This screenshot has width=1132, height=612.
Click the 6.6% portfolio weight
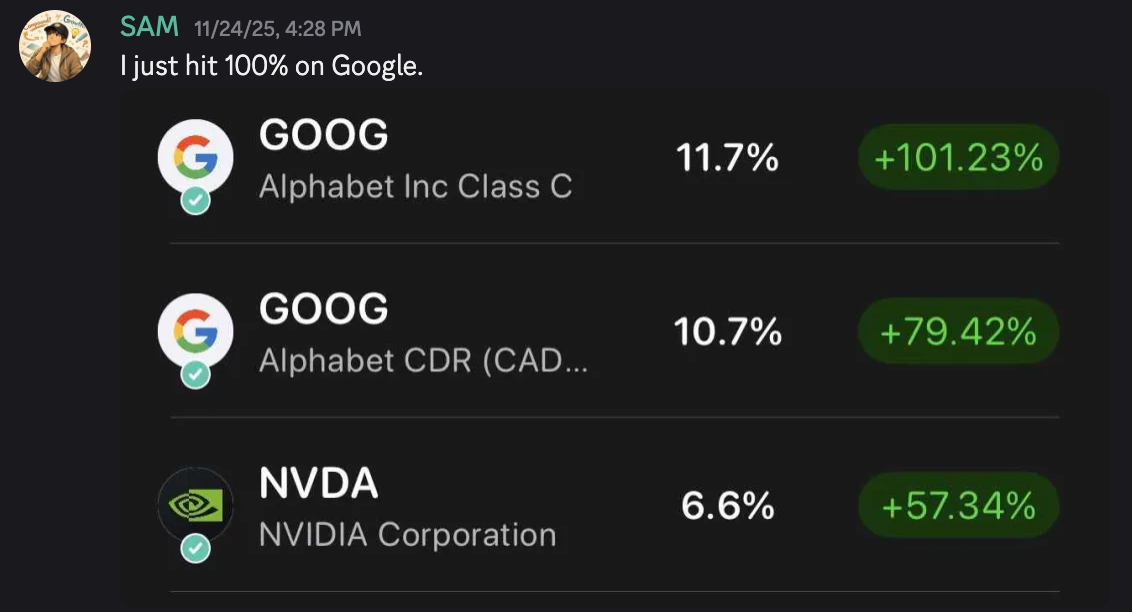coord(727,505)
